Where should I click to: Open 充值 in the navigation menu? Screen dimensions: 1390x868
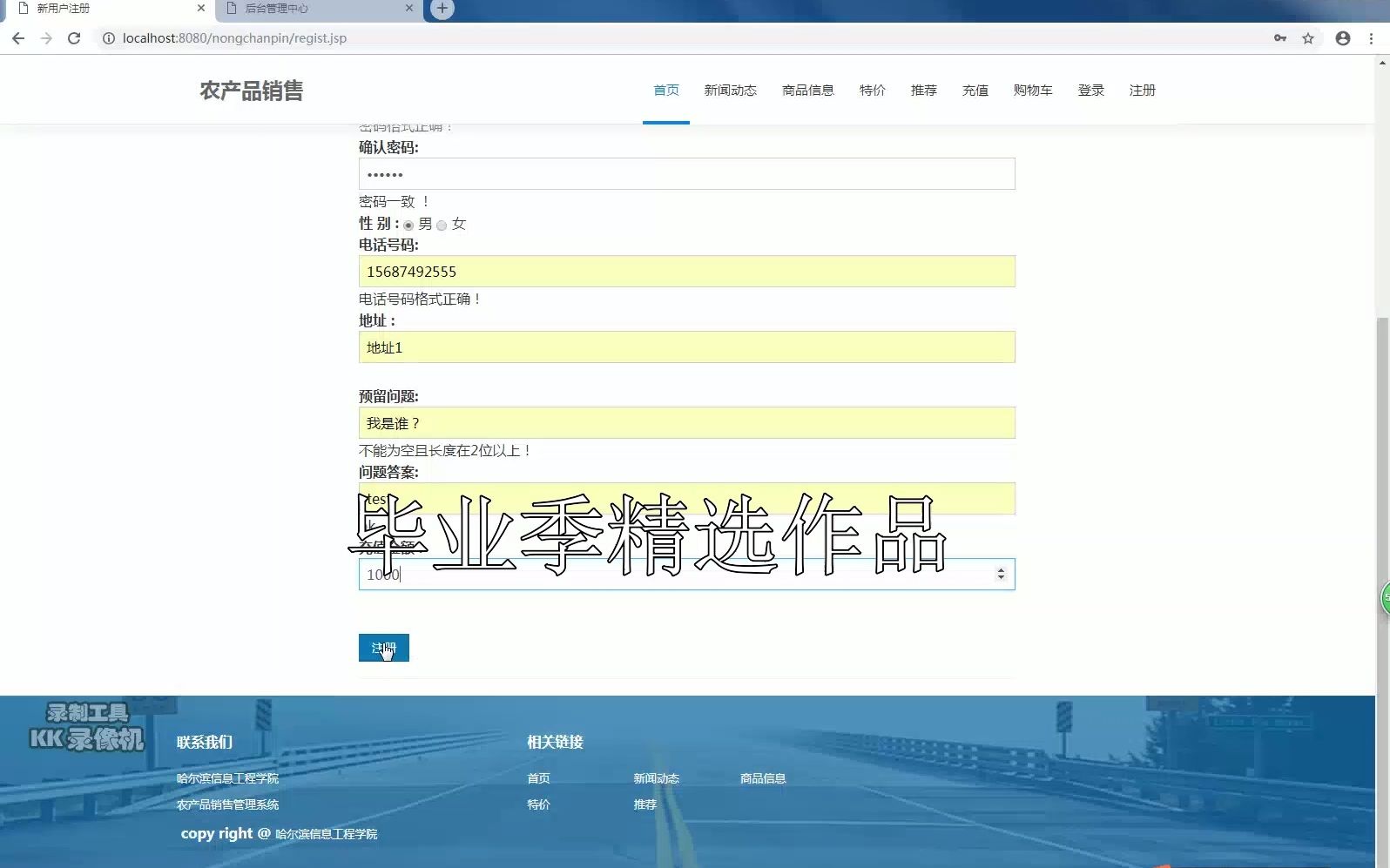pos(975,91)
